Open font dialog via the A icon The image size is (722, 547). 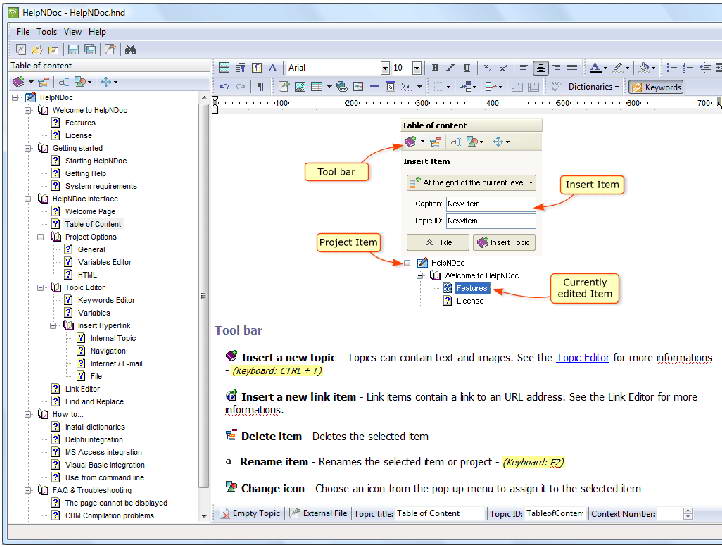point(273,68)
